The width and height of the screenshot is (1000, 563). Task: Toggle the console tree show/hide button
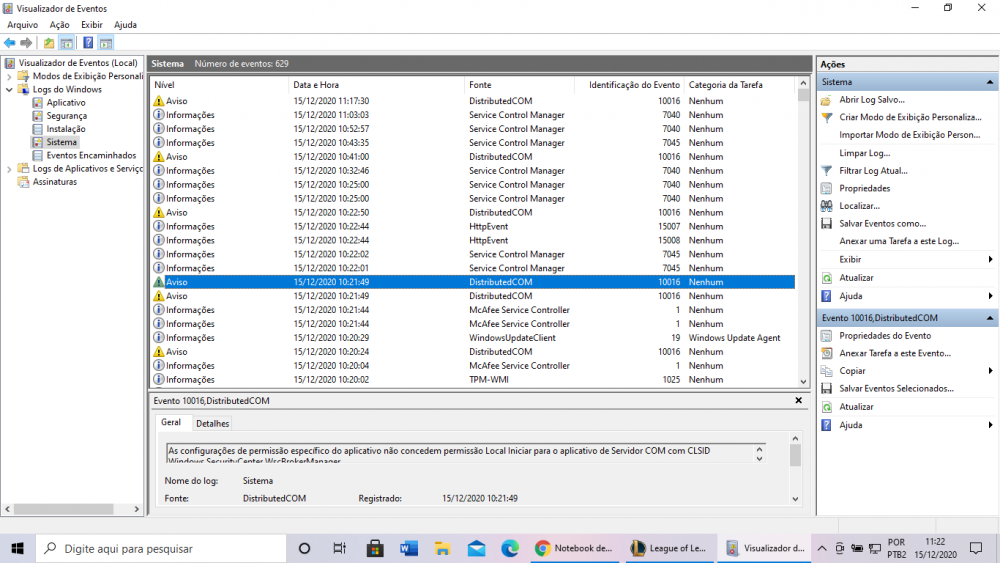tap(67, 43)
